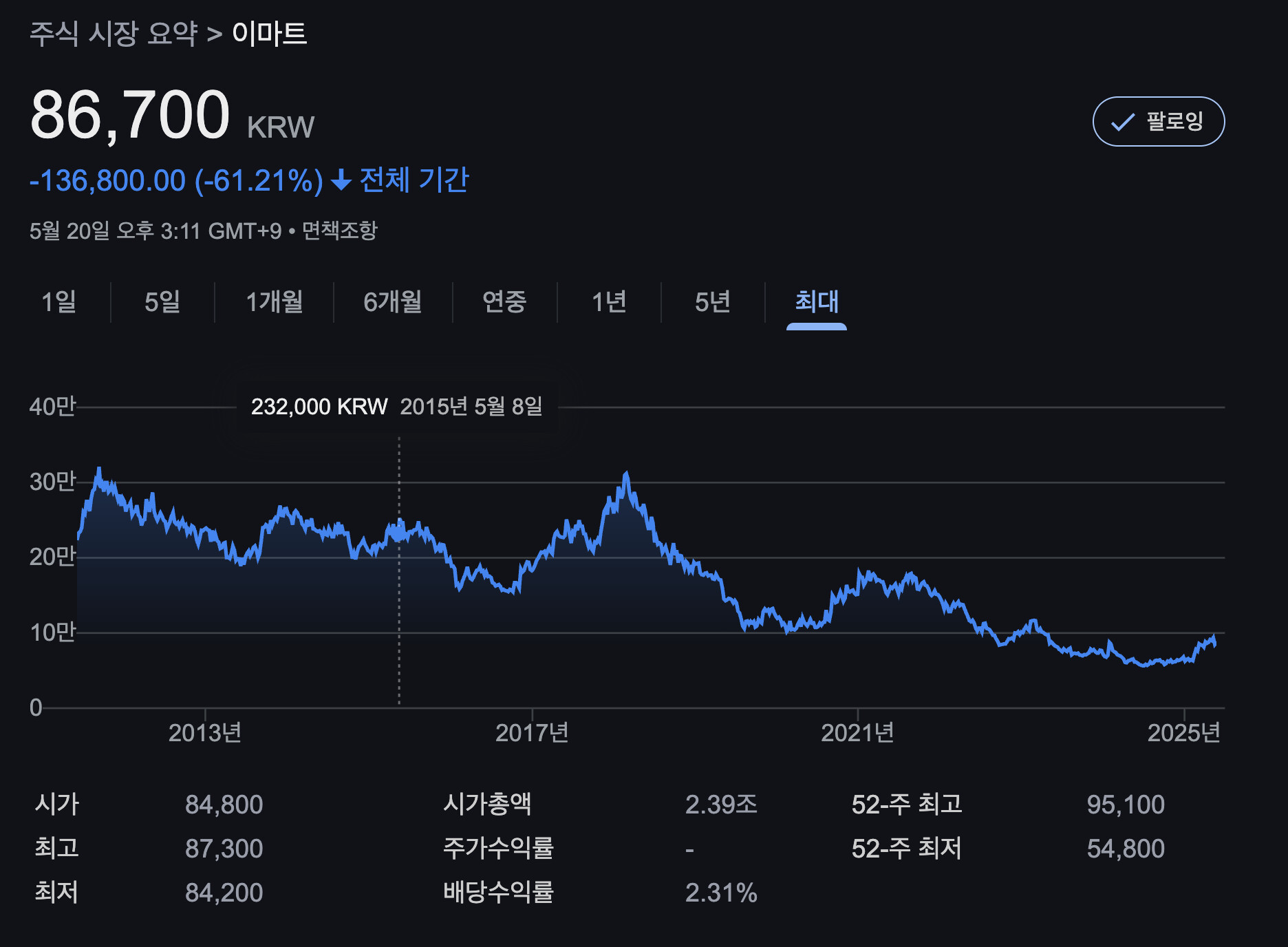
Task: Click the checkmark icon in the 팔로잉 button
Action: point(1122,123)
